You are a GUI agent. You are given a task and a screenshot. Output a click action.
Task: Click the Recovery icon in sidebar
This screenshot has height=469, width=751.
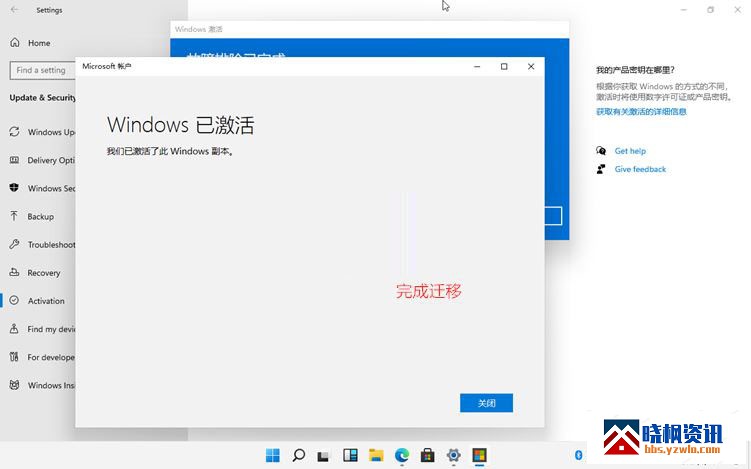click(x=14, y=272)
